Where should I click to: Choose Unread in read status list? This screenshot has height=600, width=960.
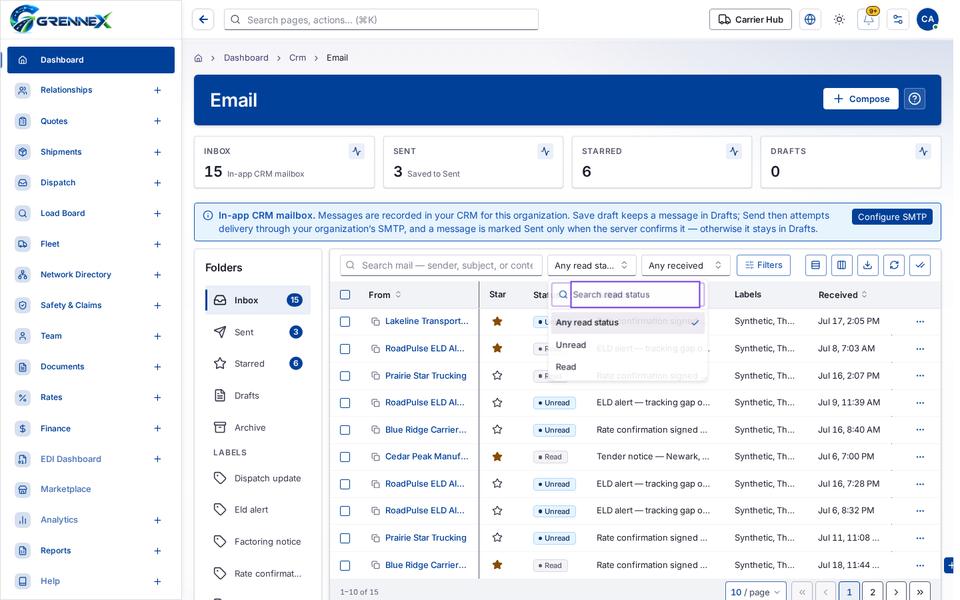628,345
